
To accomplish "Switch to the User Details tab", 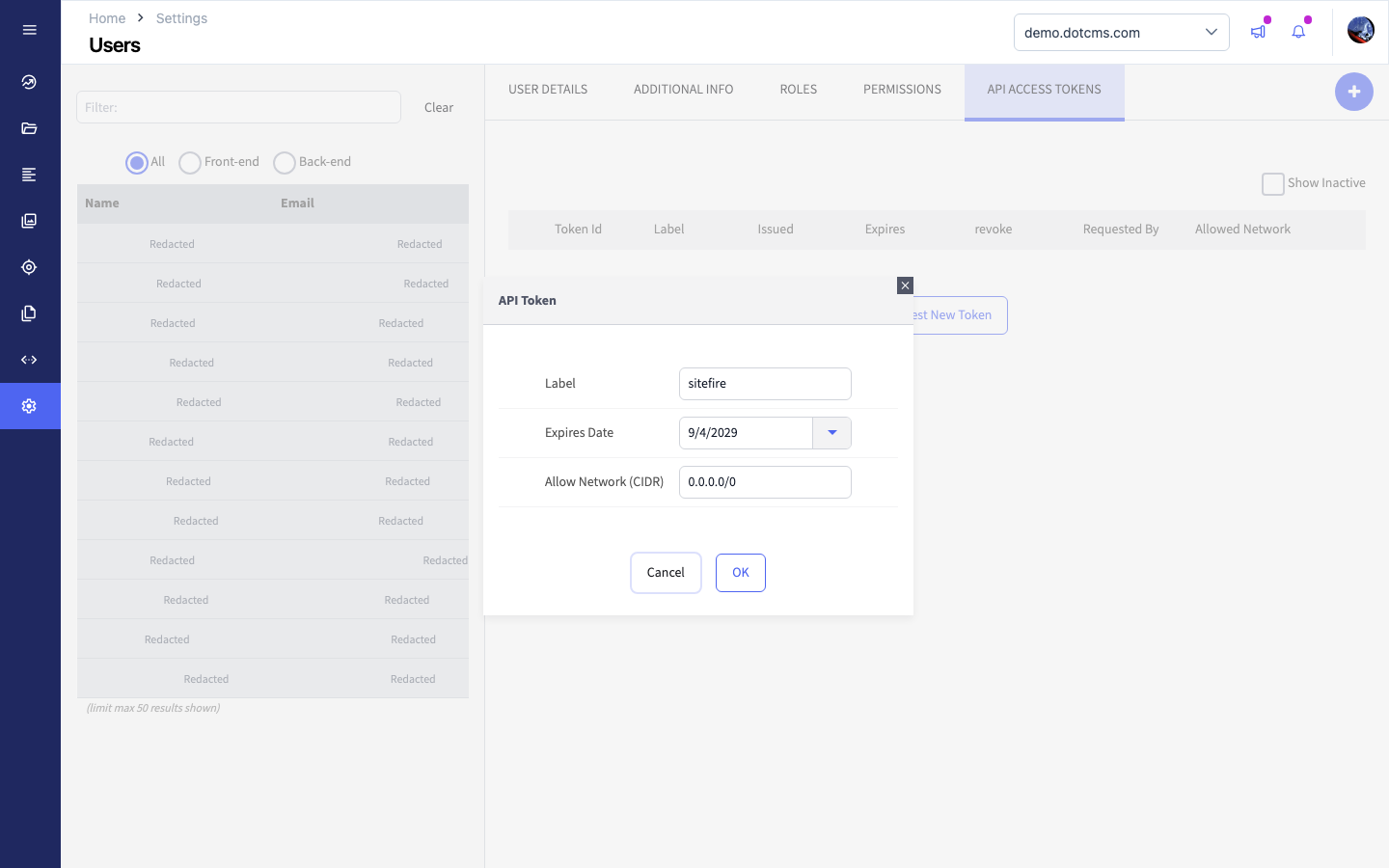I will (x=548, y=90).
